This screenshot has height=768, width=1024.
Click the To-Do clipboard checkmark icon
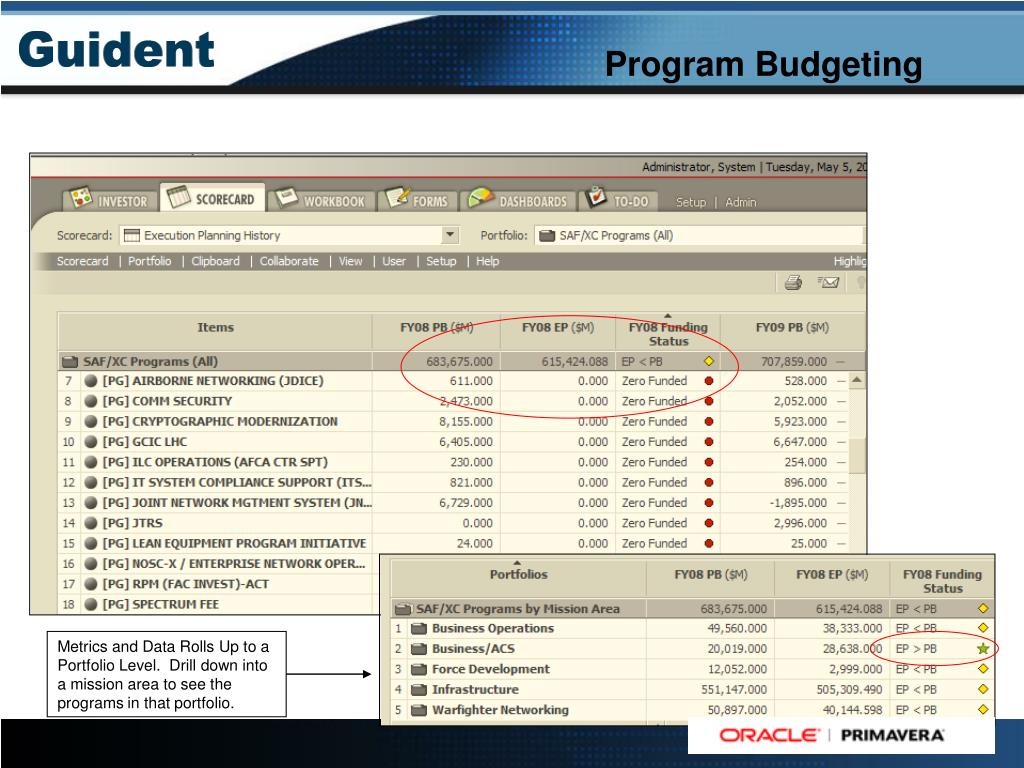pos(596,197)
